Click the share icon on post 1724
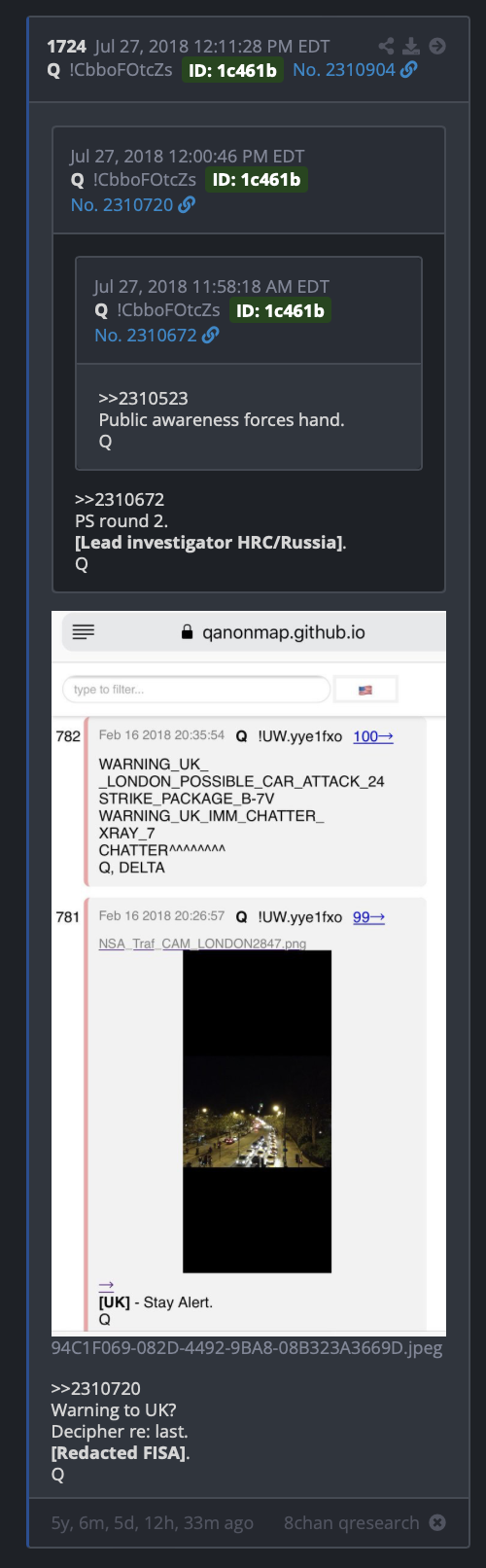 (386, 46)
